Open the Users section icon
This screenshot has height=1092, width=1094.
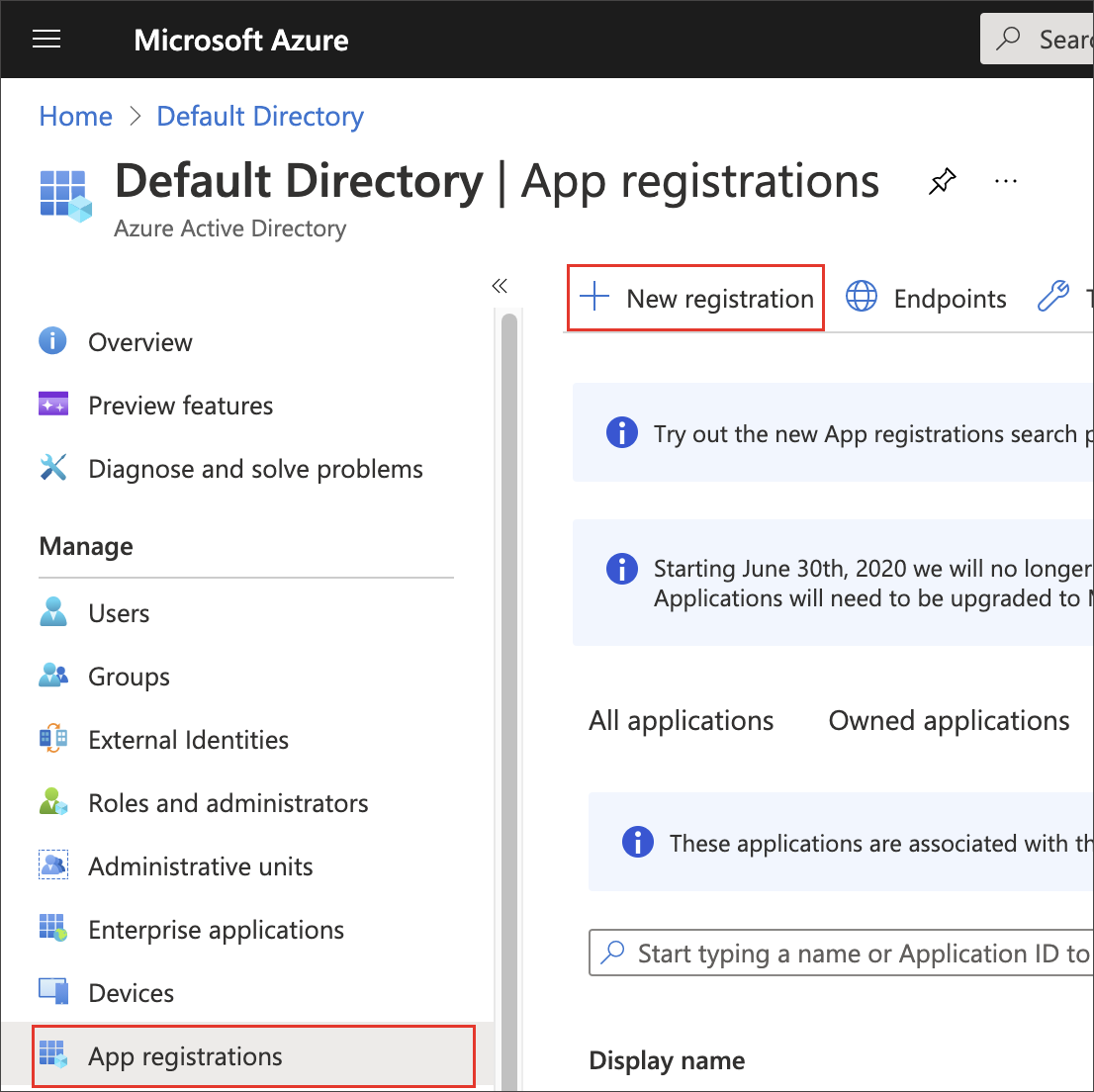tap(53, 612)
